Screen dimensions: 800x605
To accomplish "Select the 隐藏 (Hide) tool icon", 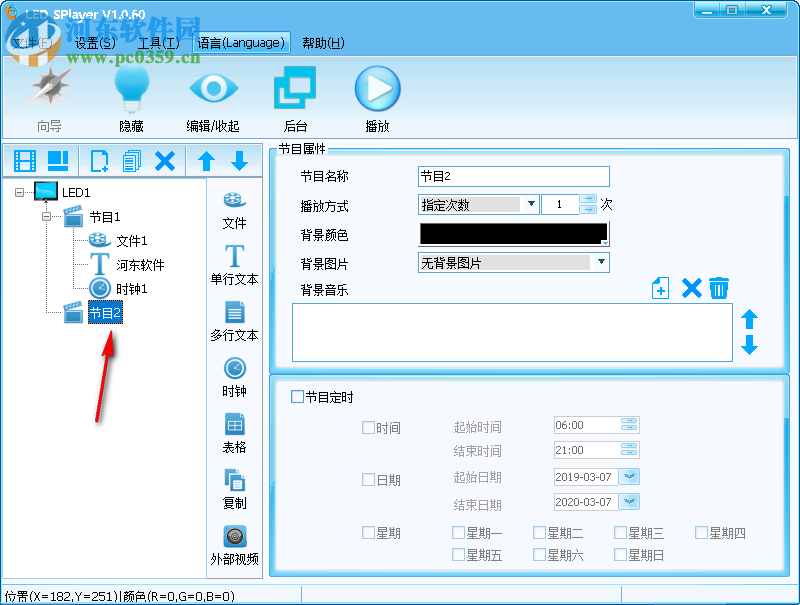I will tap(131, 88).
